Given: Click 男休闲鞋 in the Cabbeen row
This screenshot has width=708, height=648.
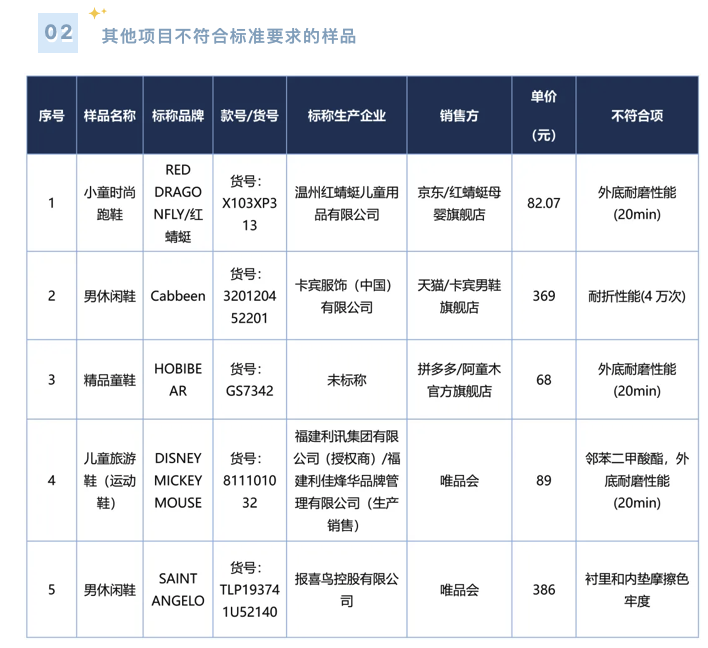Looking at the screenshot, I should (x=110, y=296).
